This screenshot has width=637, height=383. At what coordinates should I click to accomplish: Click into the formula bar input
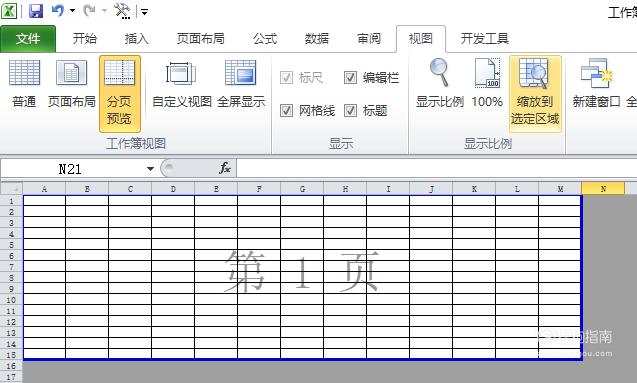437,168
